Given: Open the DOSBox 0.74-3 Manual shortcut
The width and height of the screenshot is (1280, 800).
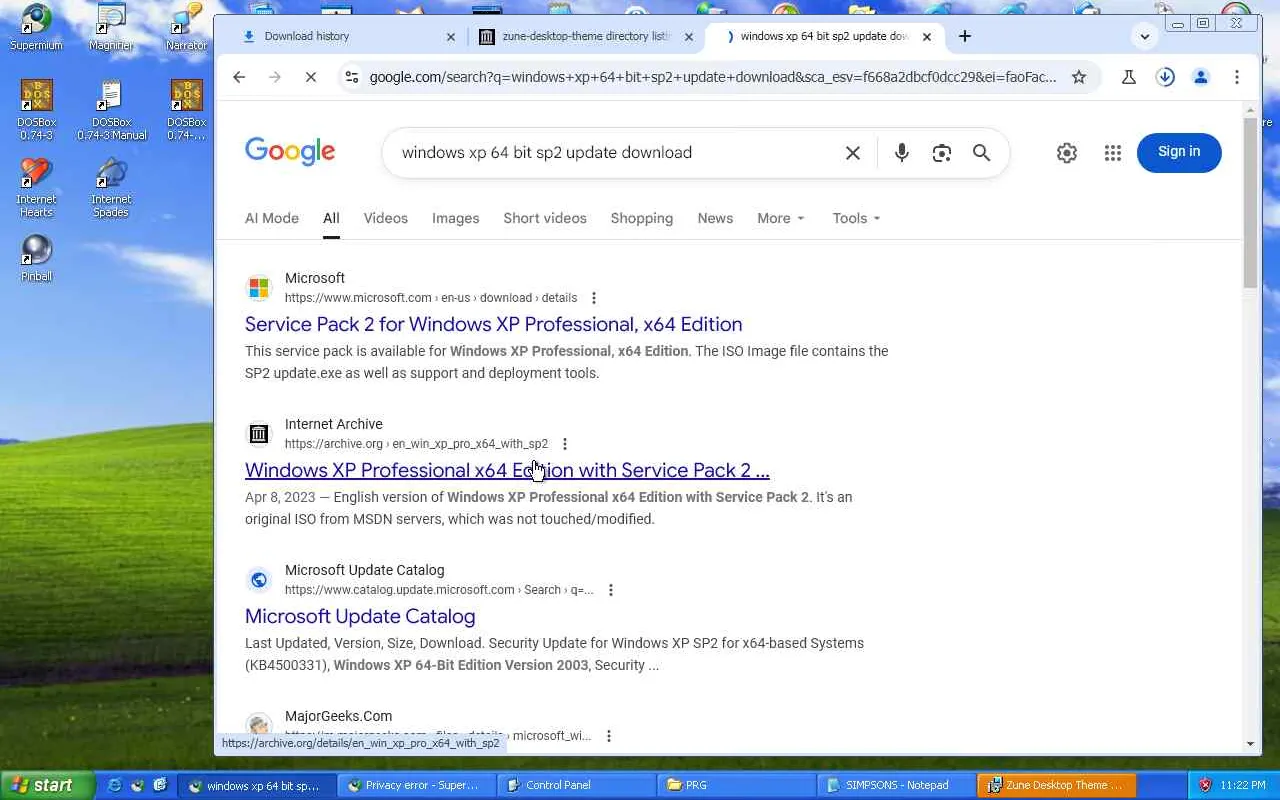Looking at the screenshot, I should click(111, 111).
